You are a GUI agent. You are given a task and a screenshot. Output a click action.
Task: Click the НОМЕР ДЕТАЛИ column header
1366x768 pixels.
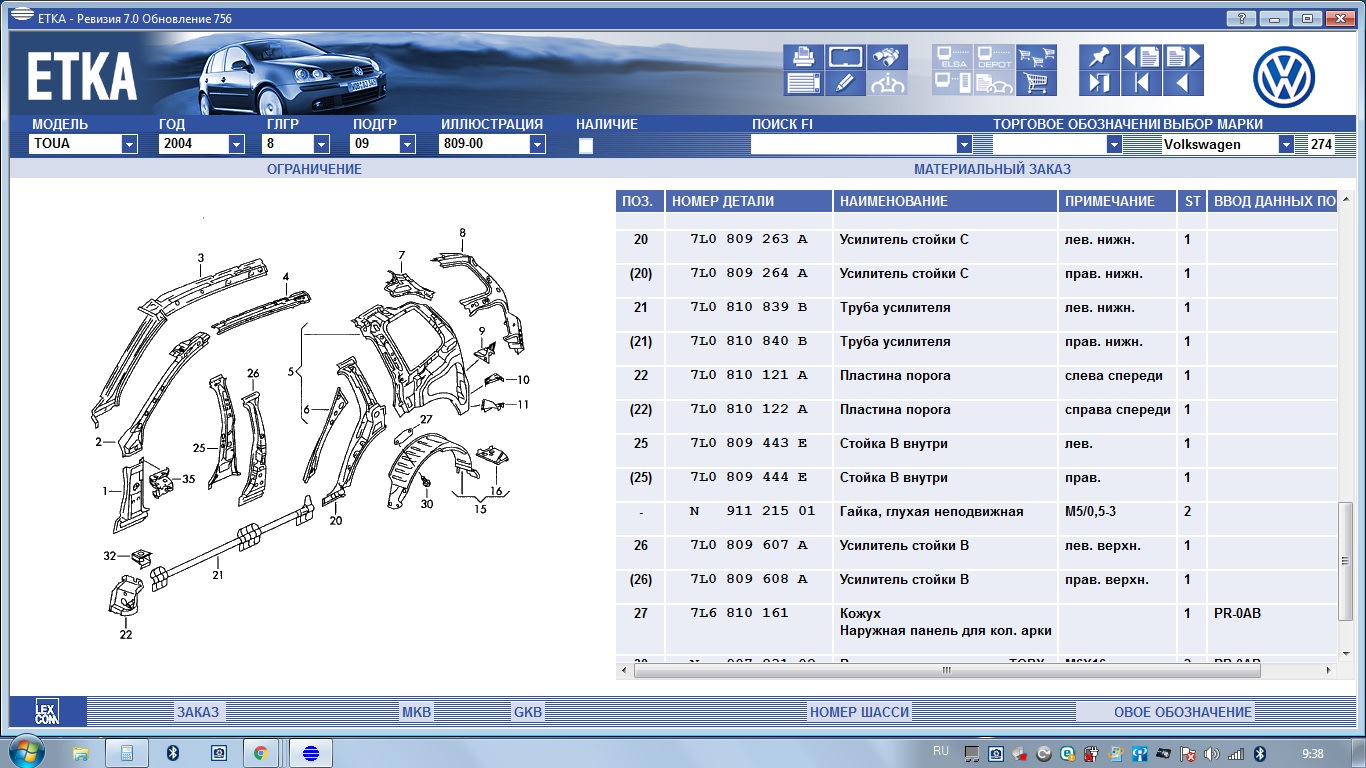click(x=749, y=201)
